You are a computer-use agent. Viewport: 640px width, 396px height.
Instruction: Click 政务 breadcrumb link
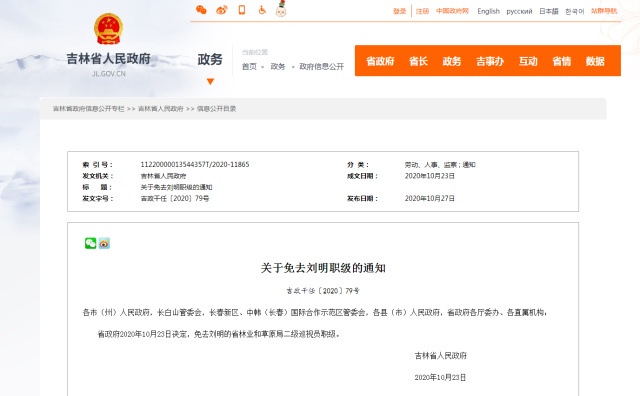(278, 67)
